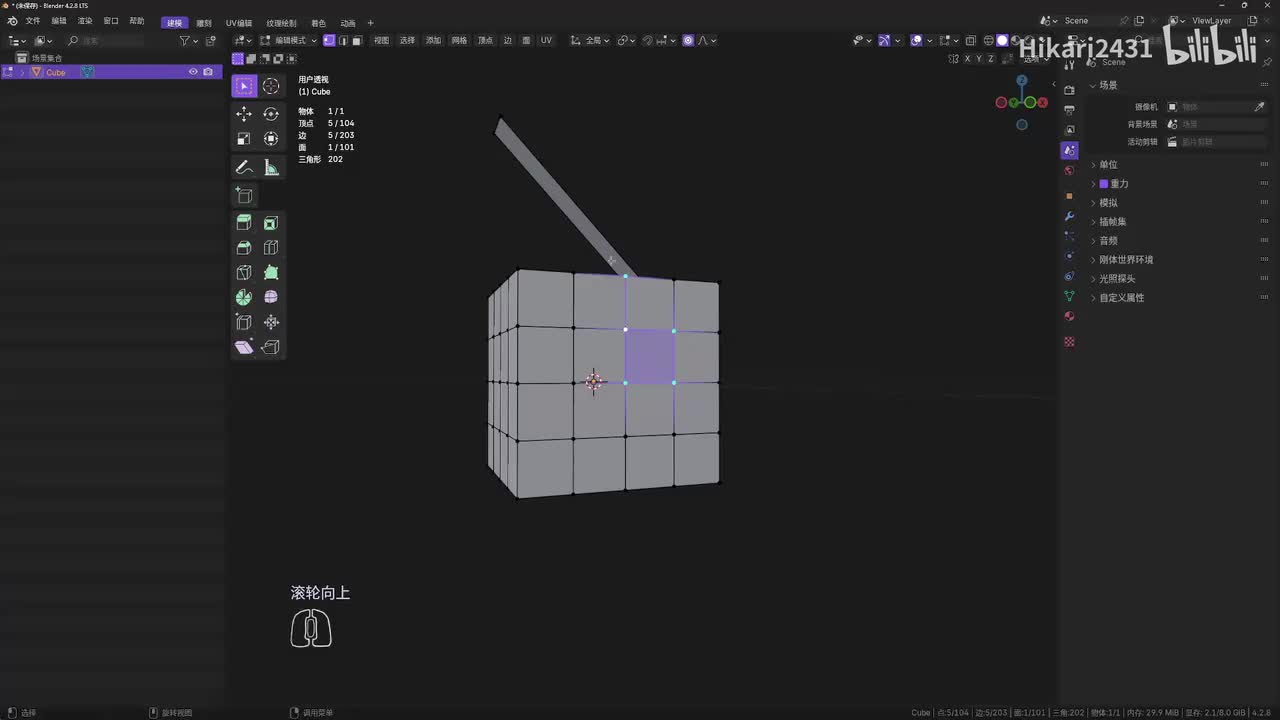1280x720 pixels.
Task: Click the camera object field
Action: (x=1215, y=106)
